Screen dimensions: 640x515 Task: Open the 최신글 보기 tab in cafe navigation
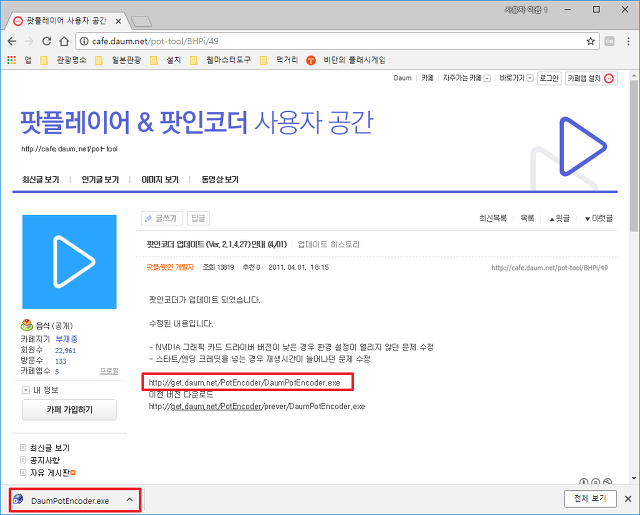(40, 180)
